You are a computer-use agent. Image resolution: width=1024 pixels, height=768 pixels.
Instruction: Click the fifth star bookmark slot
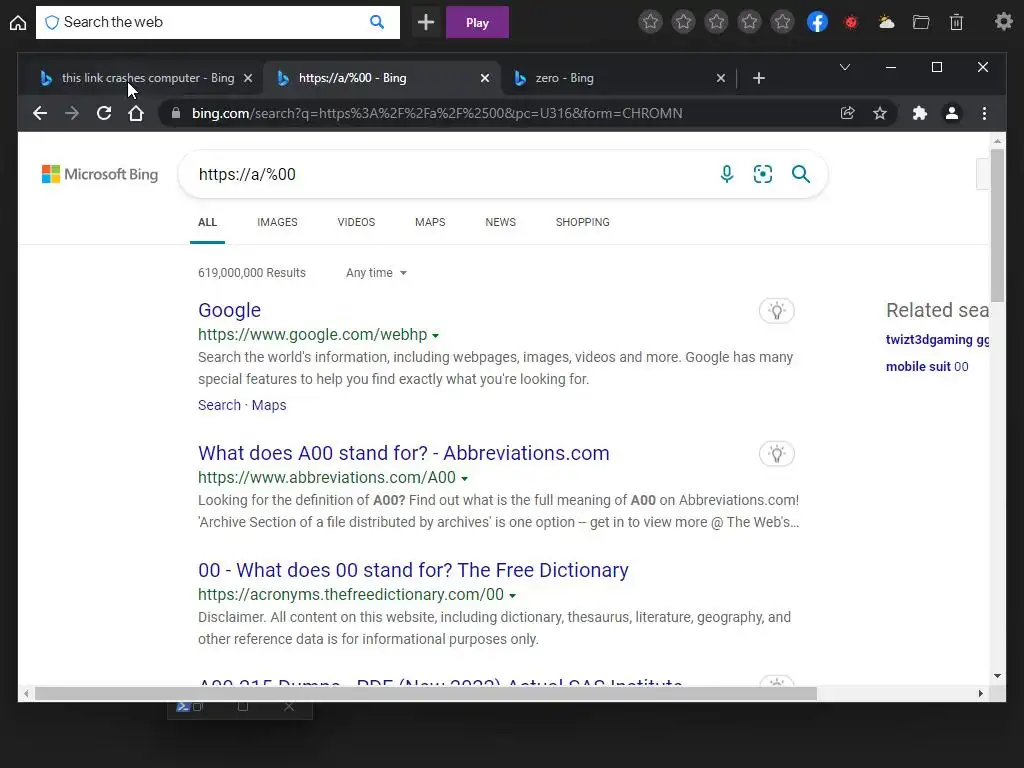(x=782, y=22)
